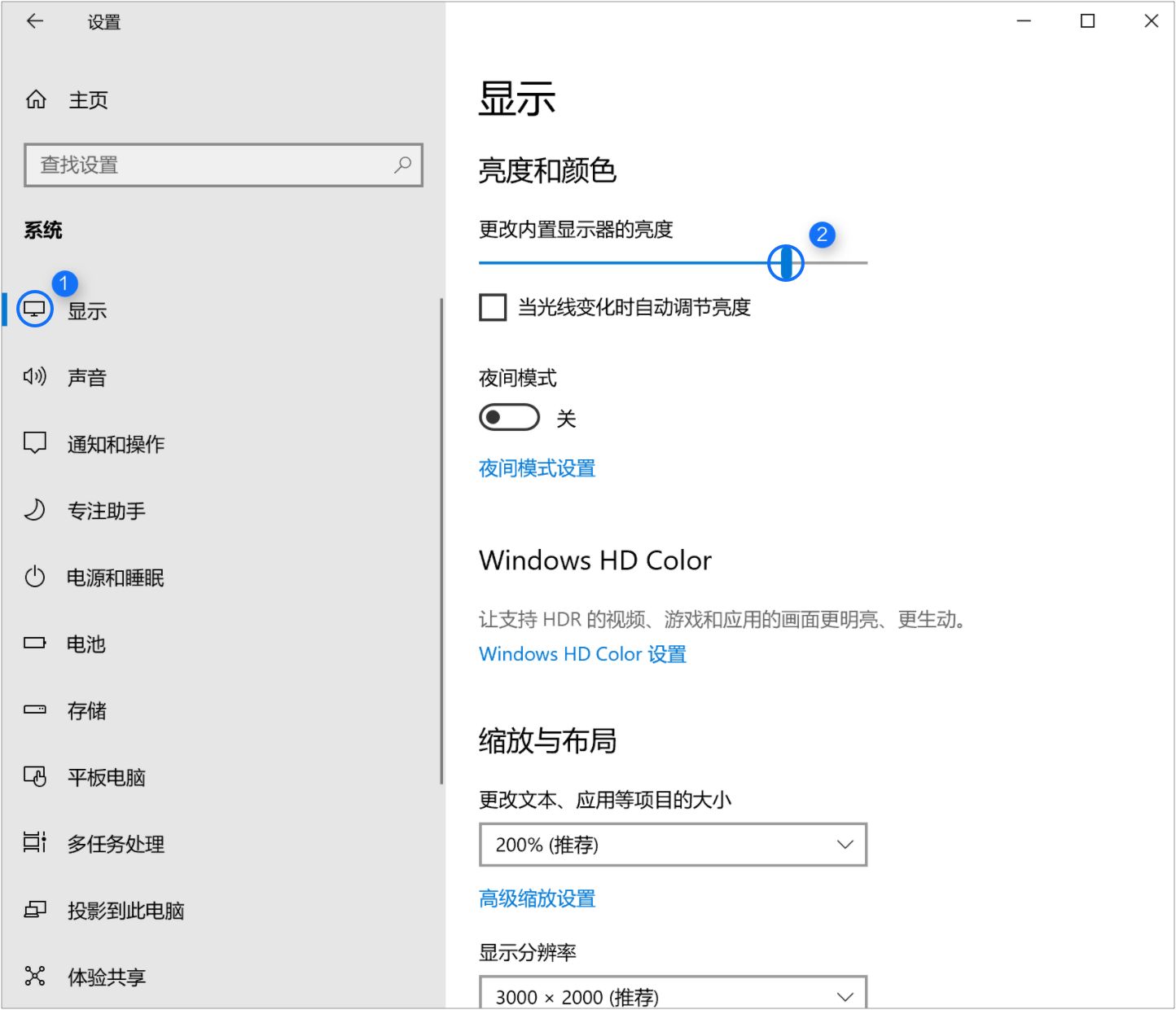Click the notification icon for 通知和操作
Screen dimensions: 1176x1010
point(35,443)
